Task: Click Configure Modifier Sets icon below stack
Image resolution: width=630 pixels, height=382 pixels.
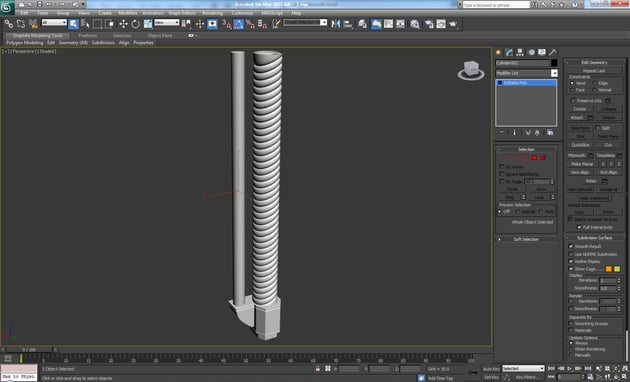Action: pyautogui.click(x=550, y=133)
